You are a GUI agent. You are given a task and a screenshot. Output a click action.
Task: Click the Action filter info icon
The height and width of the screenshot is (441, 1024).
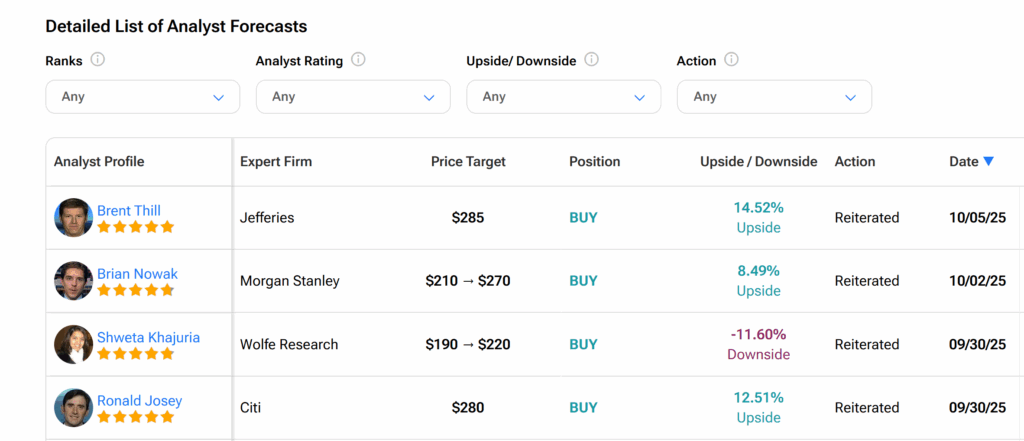click(x=731, y=60)
